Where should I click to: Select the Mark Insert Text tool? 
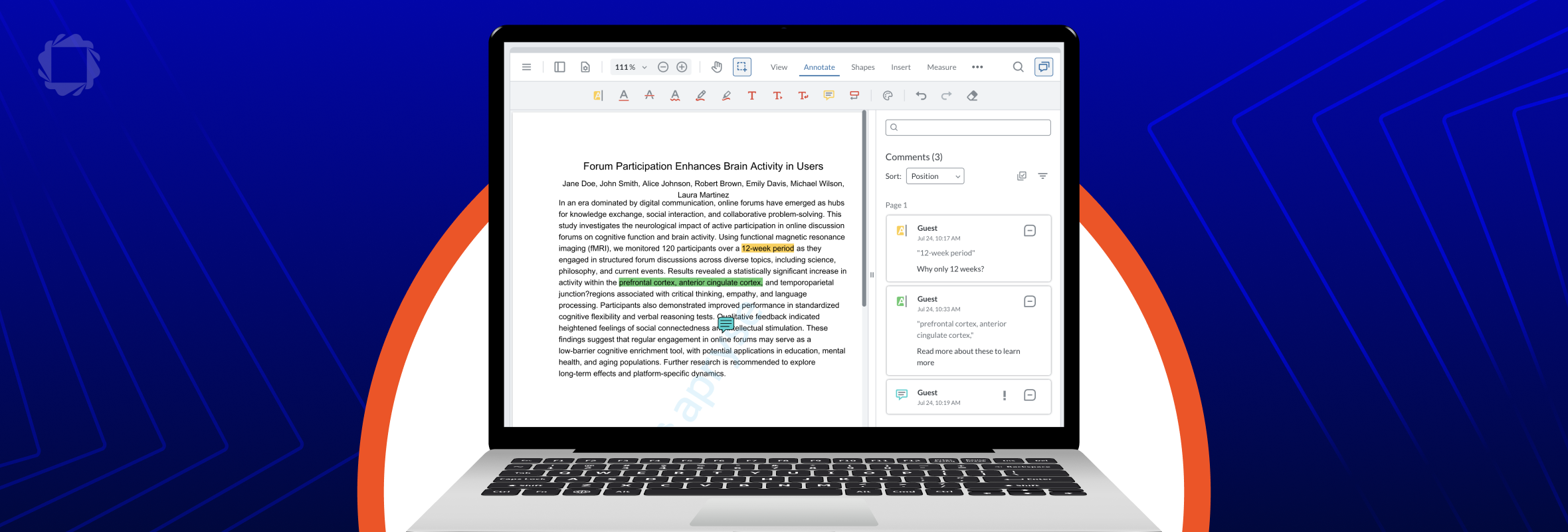click(x=777, y=96)
